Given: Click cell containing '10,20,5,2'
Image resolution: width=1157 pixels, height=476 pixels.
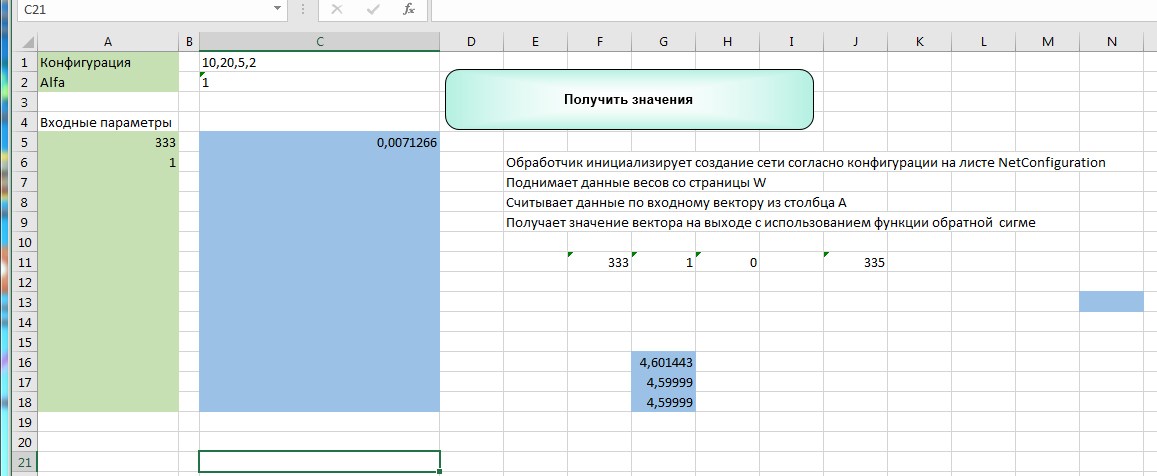Looking at the screenshot, I should tap(319, 63).
